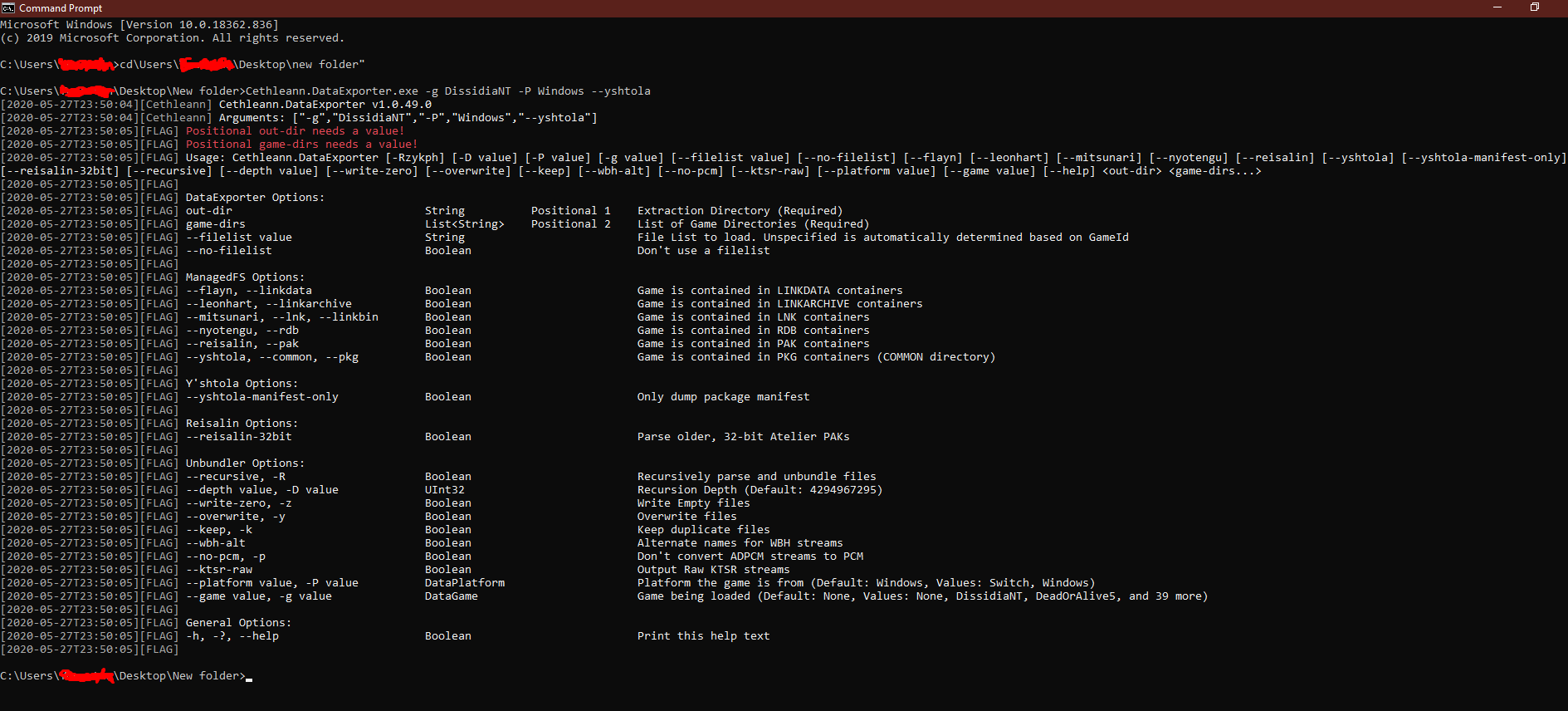This screenshot has height=711, width=1568.
Task: Click the 'DataGame' type value
Action: click(x=452, y=596)
